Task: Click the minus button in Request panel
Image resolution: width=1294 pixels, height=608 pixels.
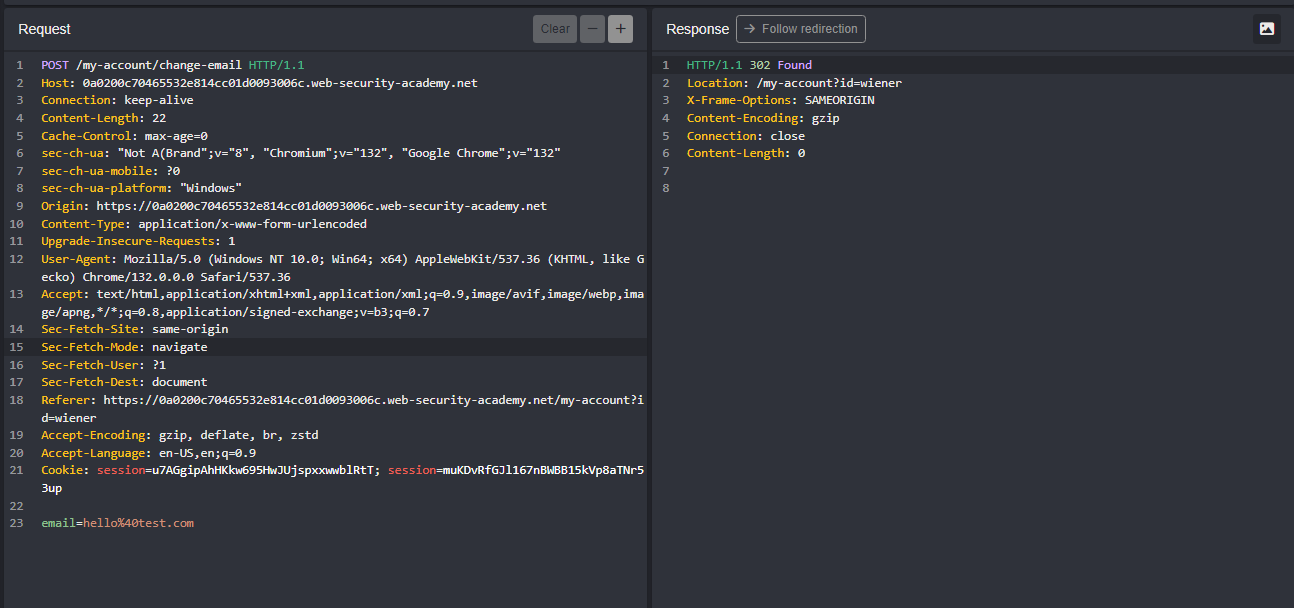Action: click(x=592, y=29)
